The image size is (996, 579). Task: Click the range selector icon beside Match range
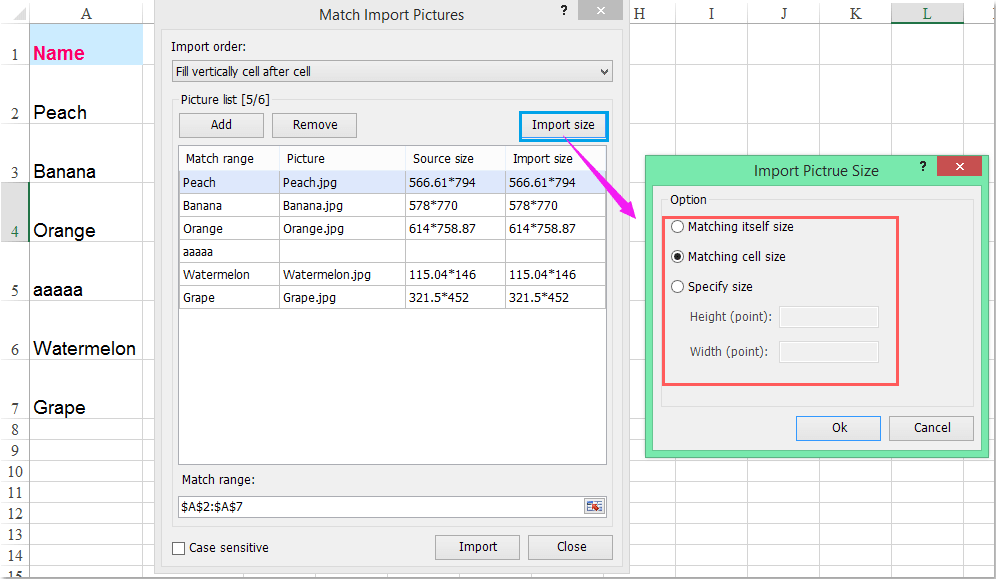click(594, 506)
